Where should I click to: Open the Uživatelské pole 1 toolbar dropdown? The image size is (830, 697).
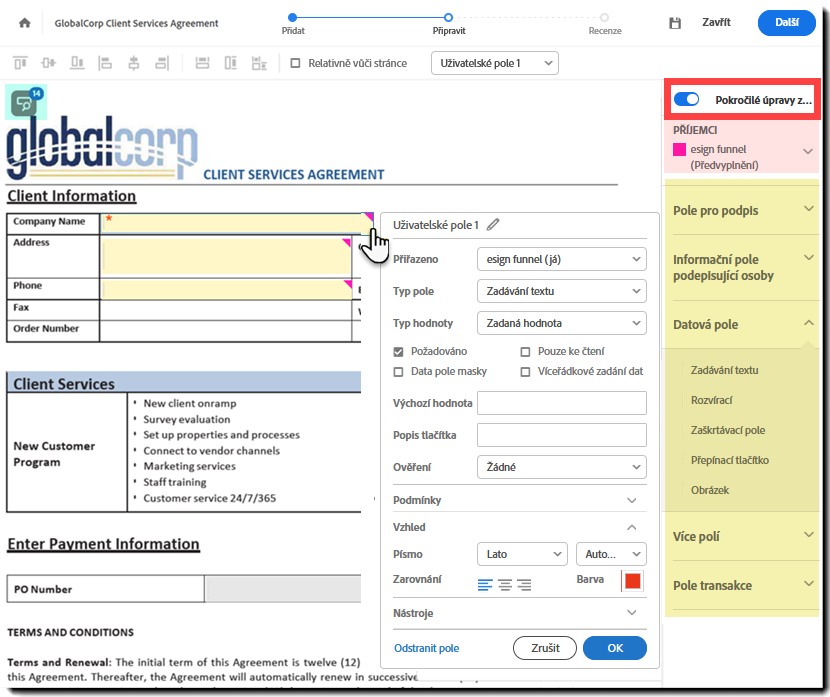pos(494,63)
